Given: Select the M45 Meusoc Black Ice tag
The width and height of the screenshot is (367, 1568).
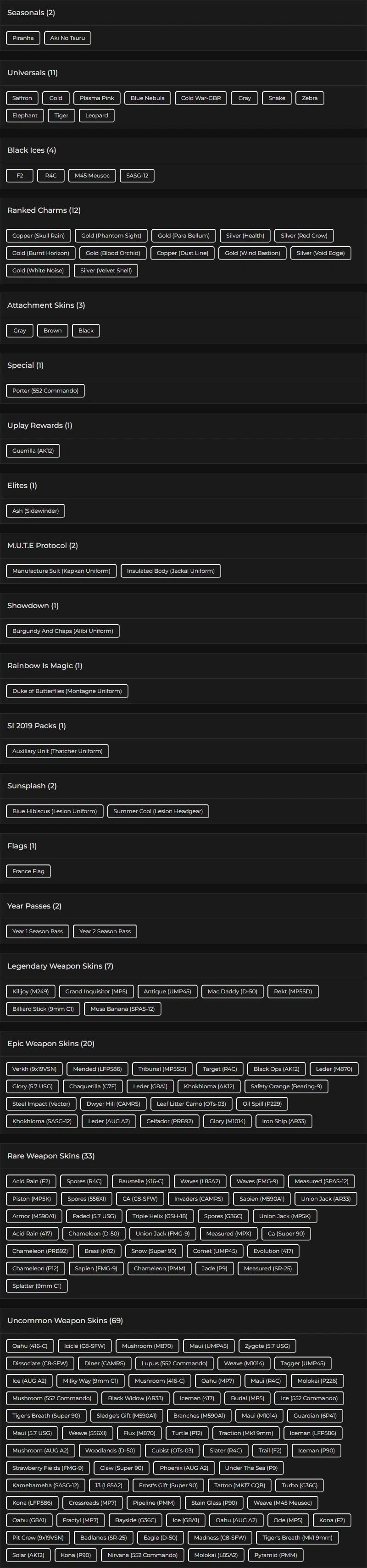Looking at the screenshot, I should pos(92,175).
